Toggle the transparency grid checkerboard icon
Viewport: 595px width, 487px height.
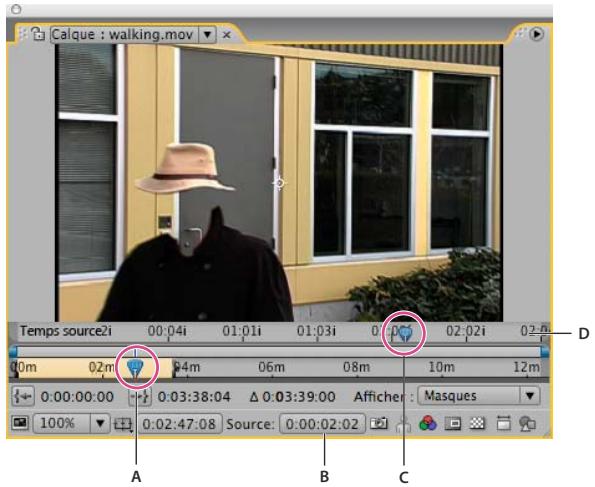pos(477,424)
